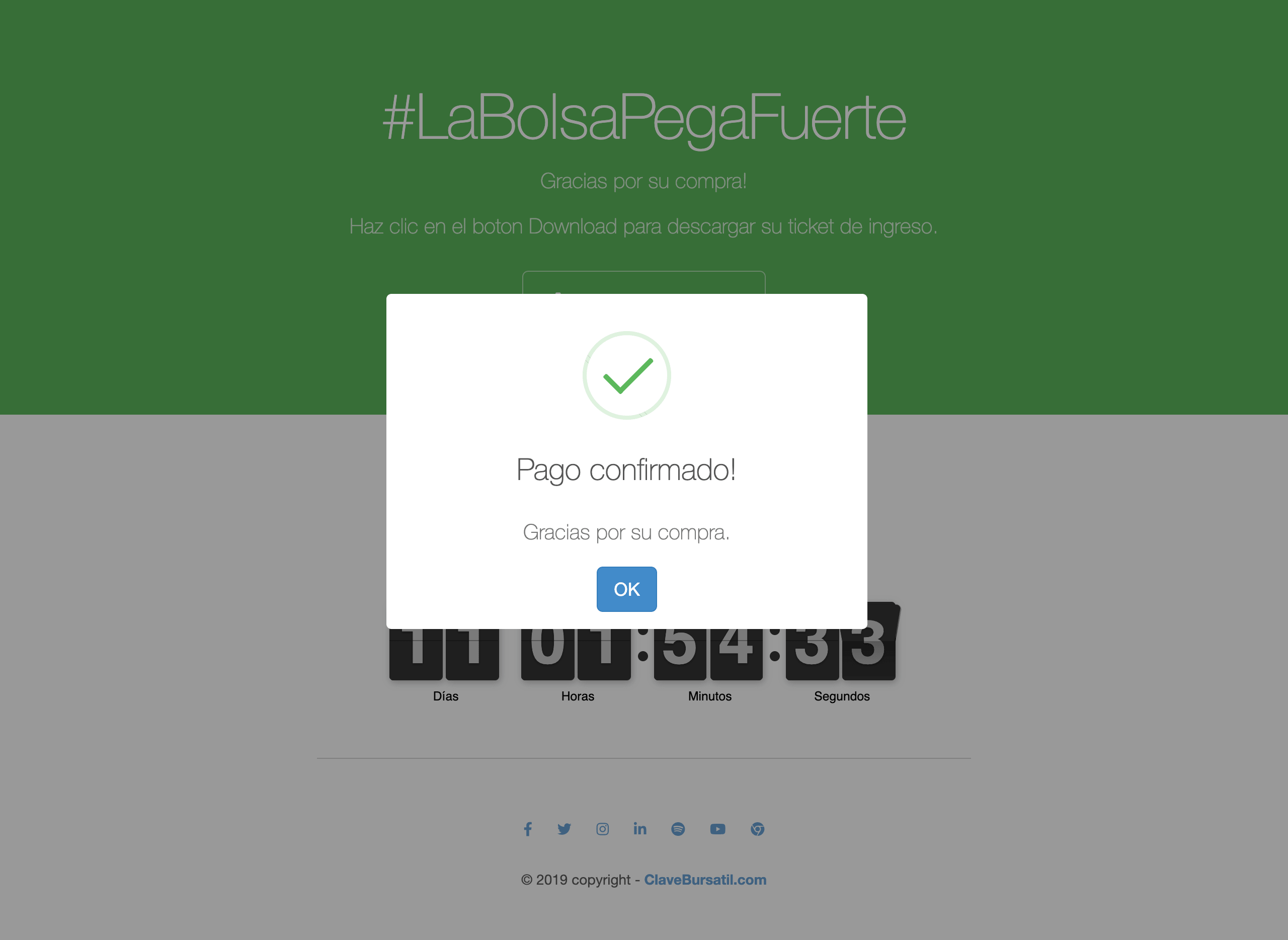1288x940 pixels.
Task: Click the 'Haz clic en el boton Download' instruction
Action: point(643,226)
